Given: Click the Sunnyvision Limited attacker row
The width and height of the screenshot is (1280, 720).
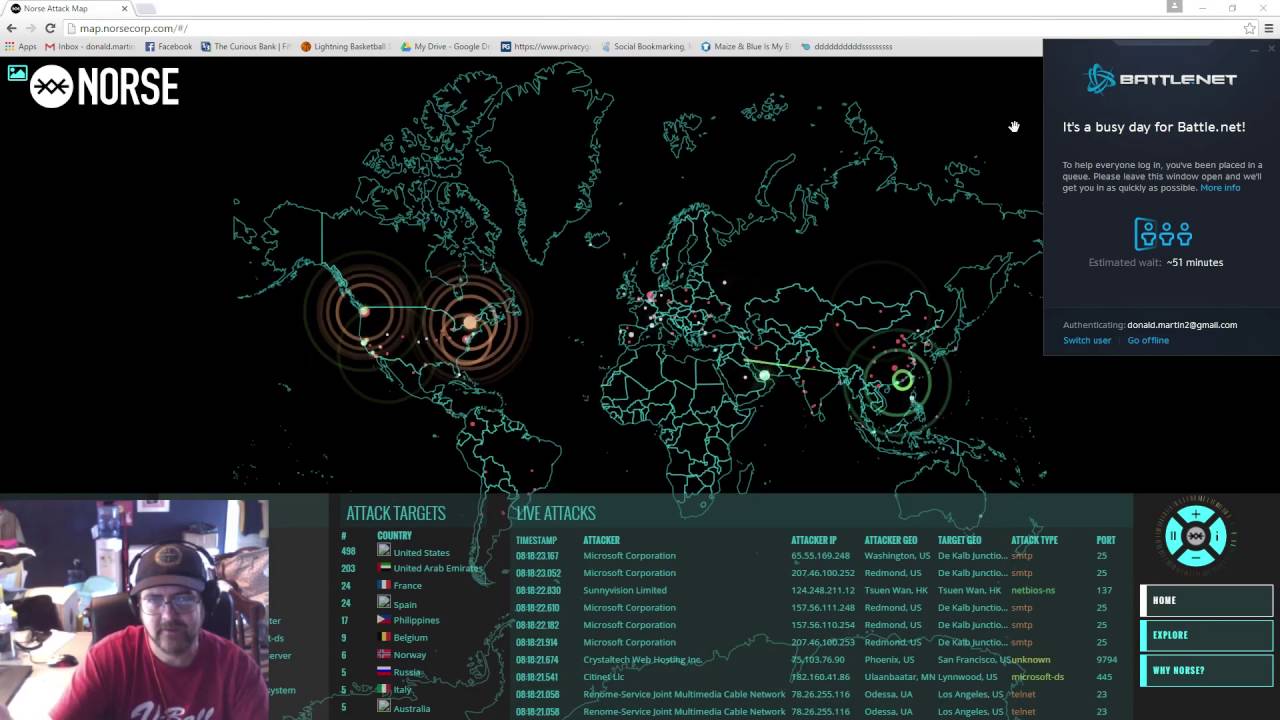Looking at the screenshot, I should pyautogui.click(x=625, y=590).
